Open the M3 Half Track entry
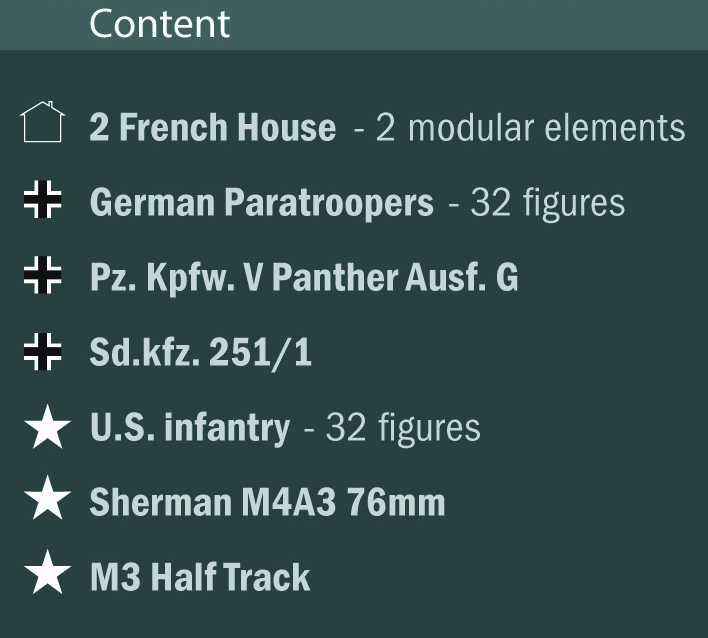The image size is (708, 638). tap(200, 577)
